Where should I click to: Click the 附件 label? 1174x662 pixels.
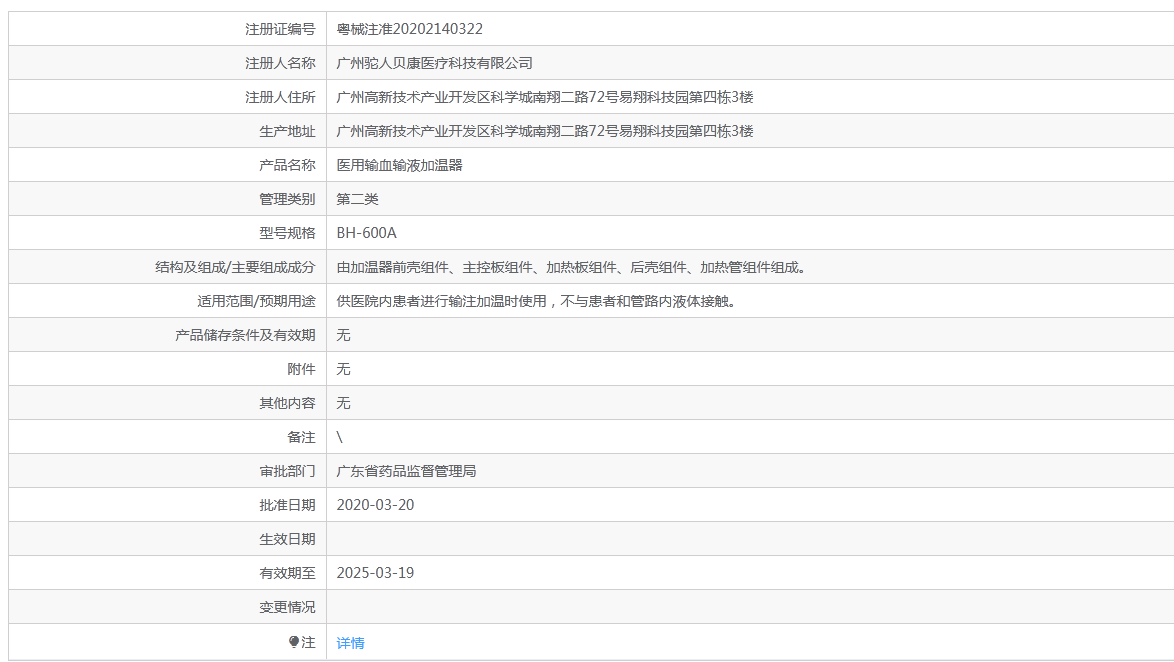click(302, 369)
